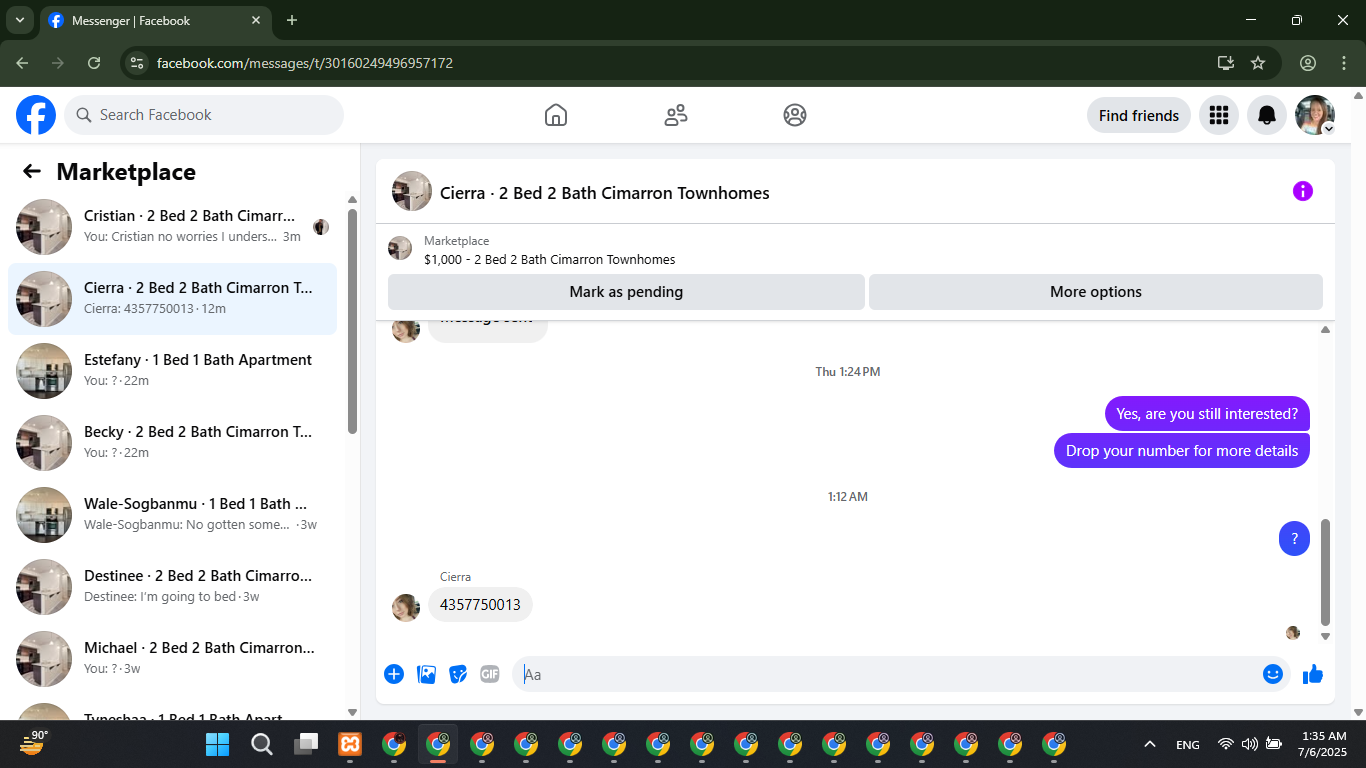Go back using the Marketplace back arrow

click(32, 171)
